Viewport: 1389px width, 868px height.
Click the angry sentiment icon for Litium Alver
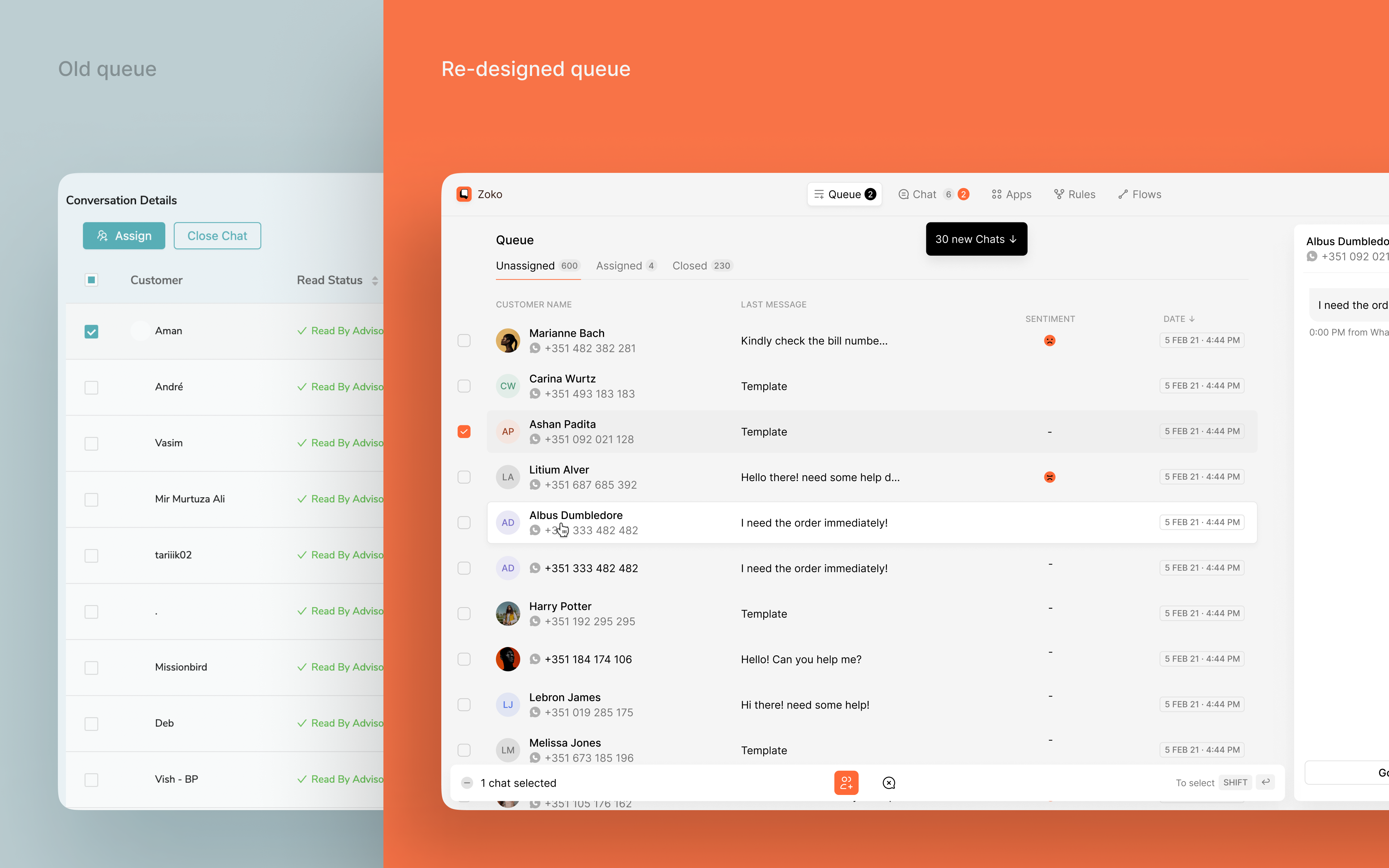tap(1049, 477)
